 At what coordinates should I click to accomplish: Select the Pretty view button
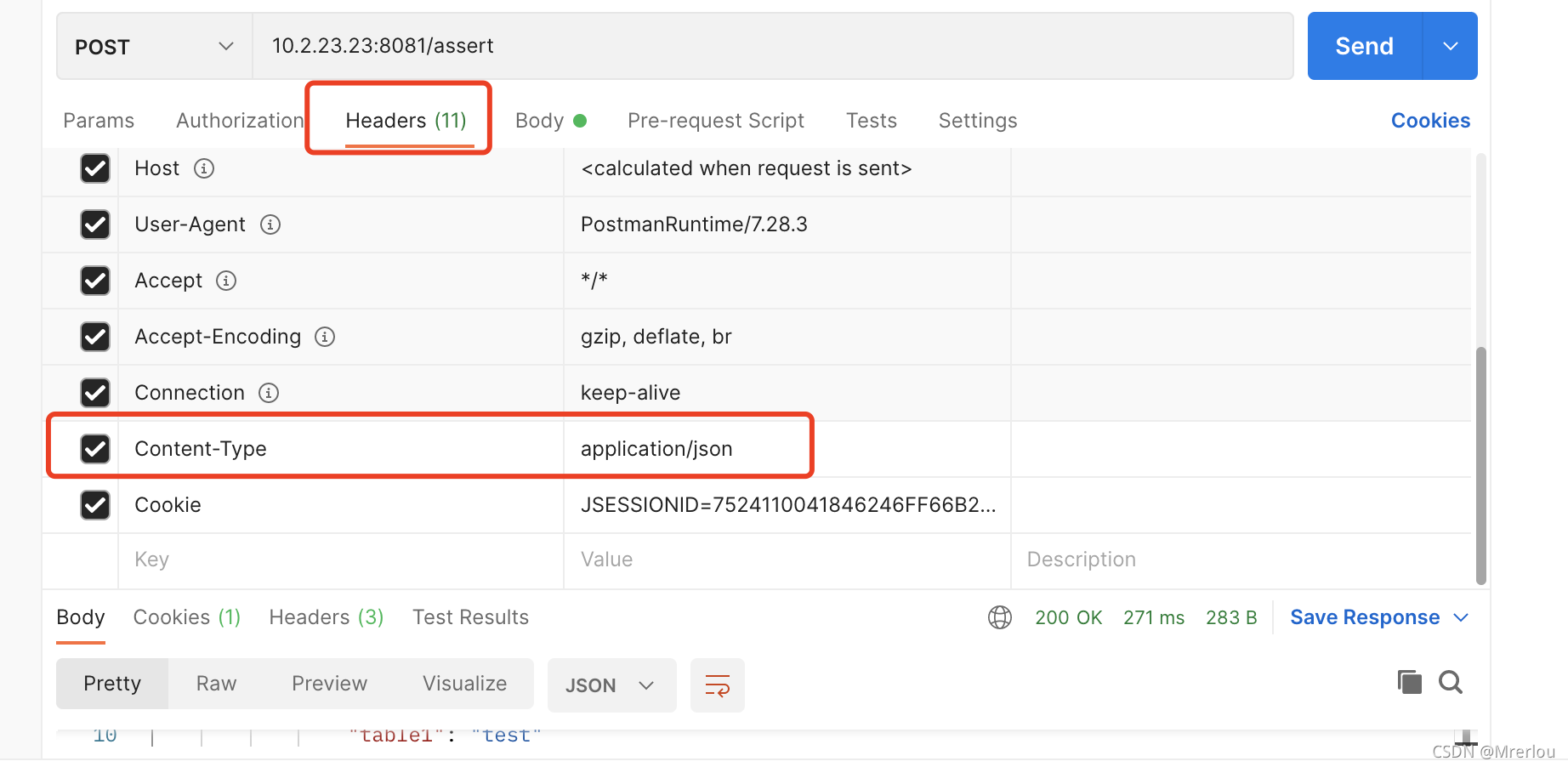tap(112, 684)
